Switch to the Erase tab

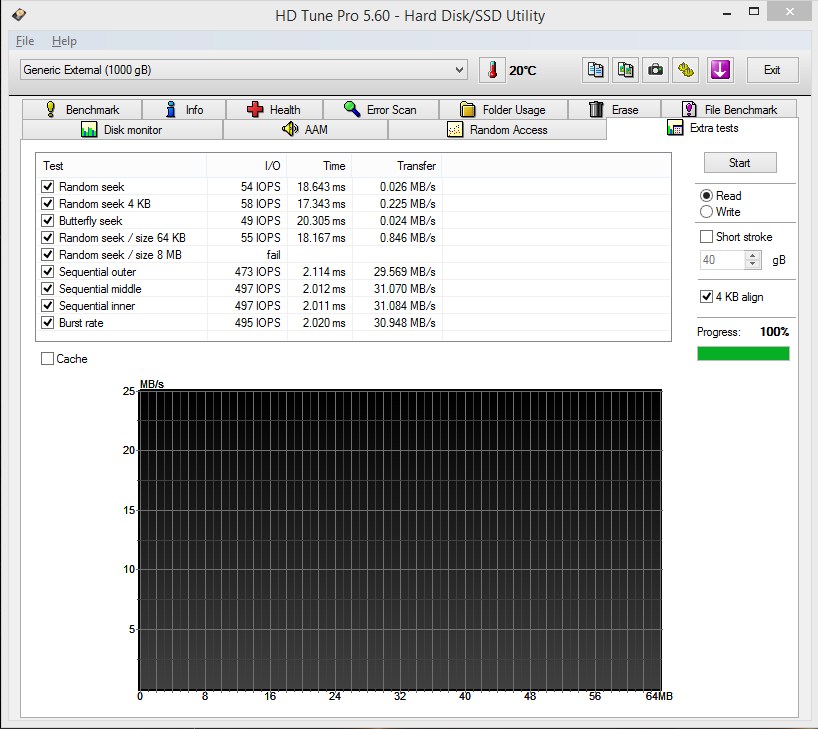pyautogui.click(x=614, y=110)
